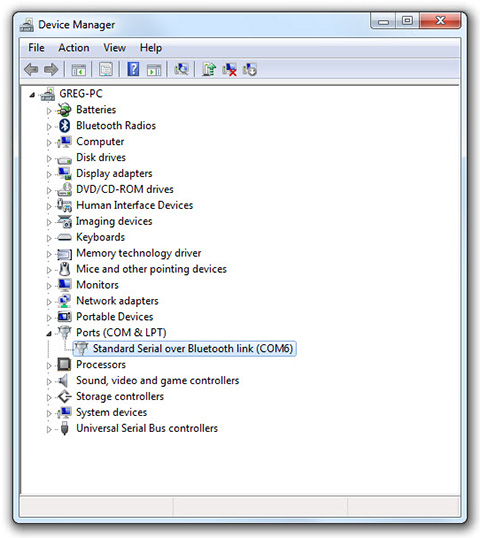Screen dimensions: 480x538
Task: Select the Display adapters category
Action: (114, 173)
